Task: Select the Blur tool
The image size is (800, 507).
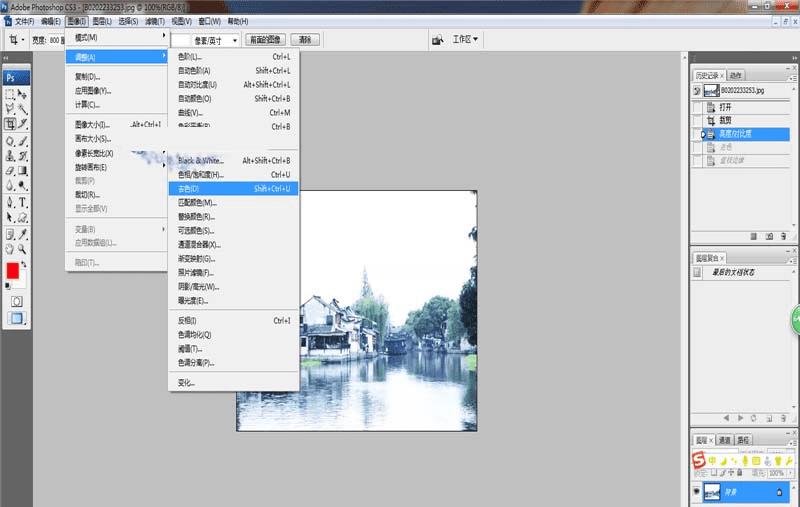Action: [x=10, y=185]
